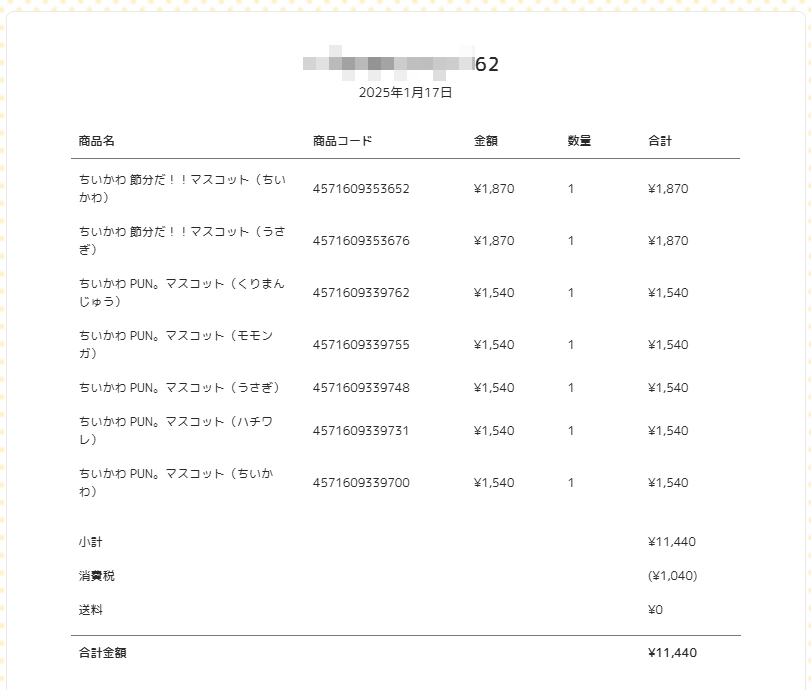Click product name 節分だ！！マスコット（うさぎ）

pos(182,241)
